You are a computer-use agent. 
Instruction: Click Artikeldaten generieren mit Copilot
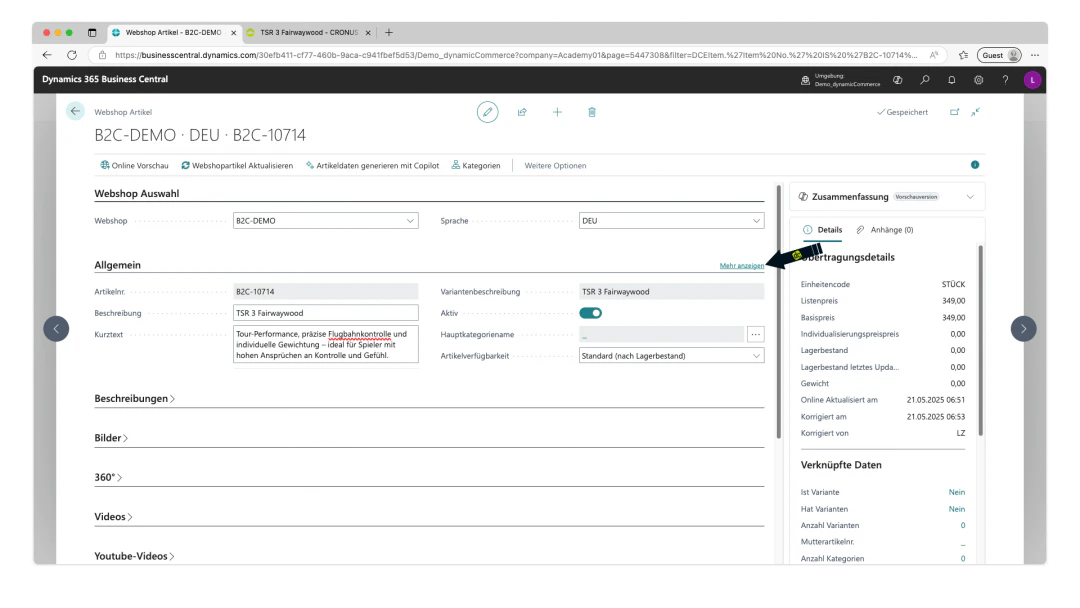(373, 165)
